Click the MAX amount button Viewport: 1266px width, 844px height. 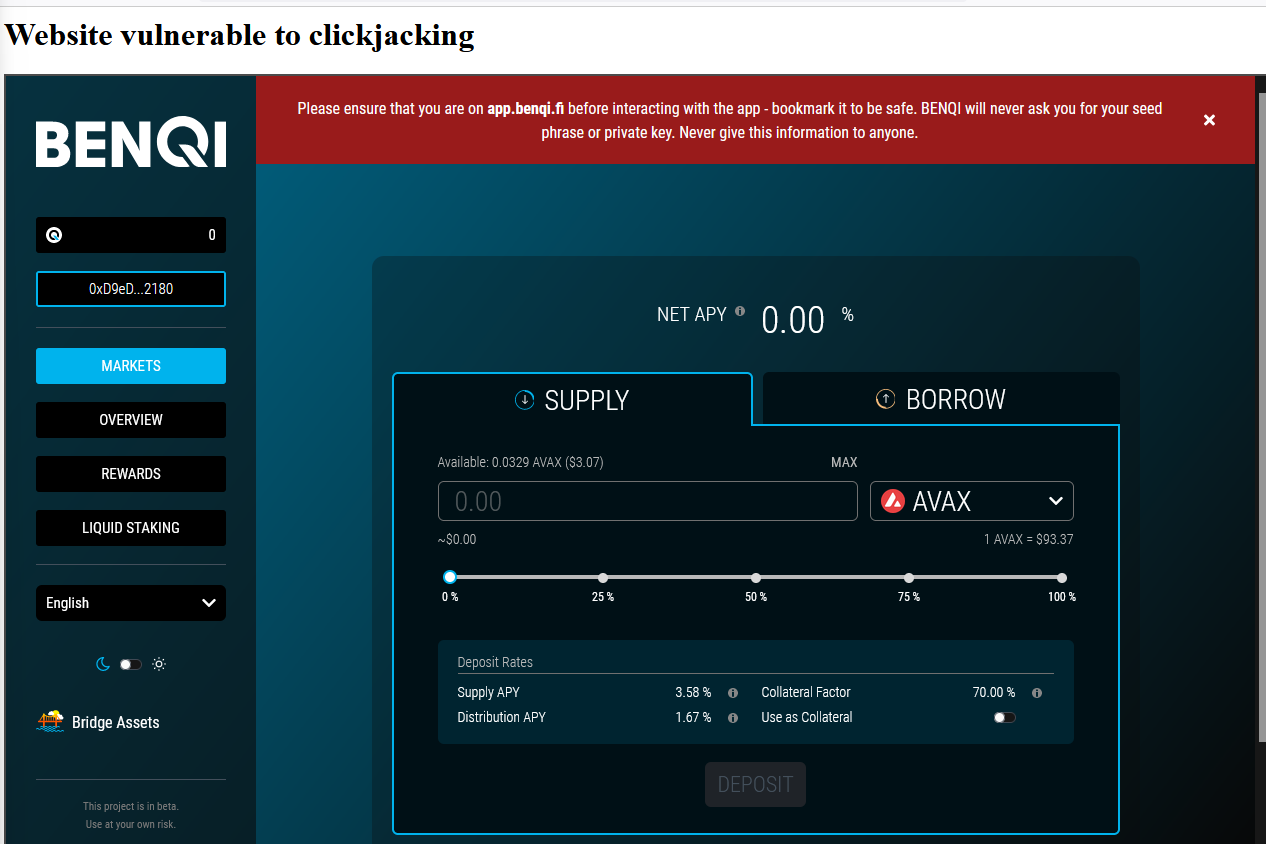[844, 463]
